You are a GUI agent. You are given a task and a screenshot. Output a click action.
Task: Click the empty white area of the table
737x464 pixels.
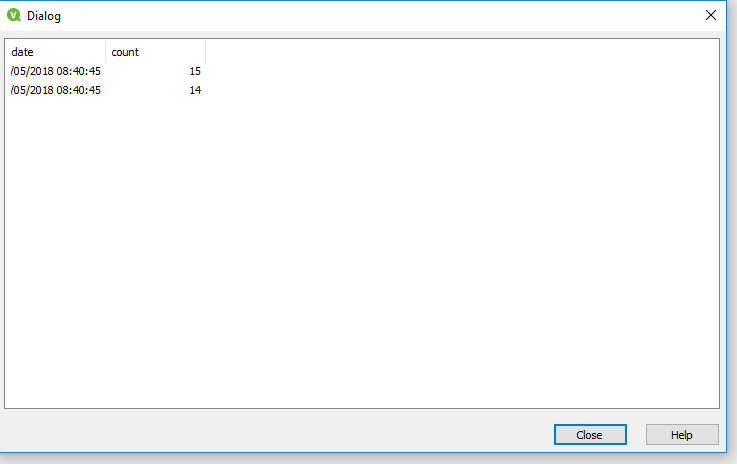[362, 253]
